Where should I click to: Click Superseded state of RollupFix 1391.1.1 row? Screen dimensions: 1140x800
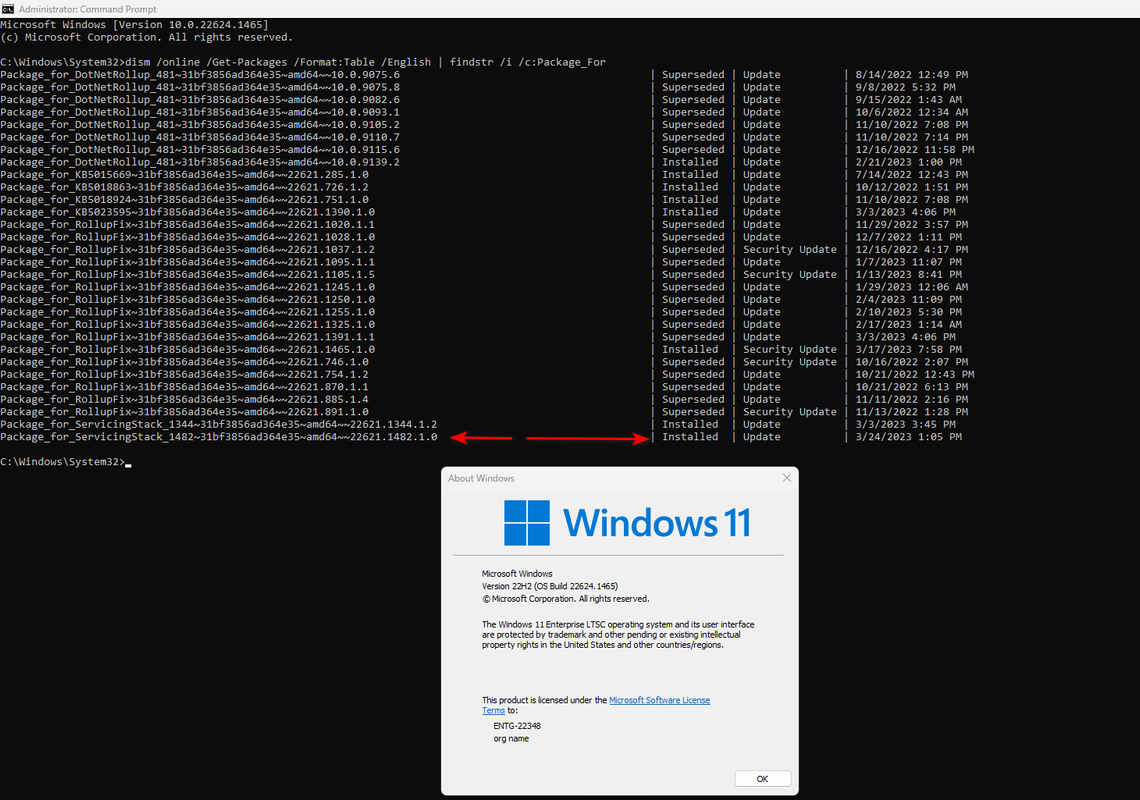tap(693, 337)
